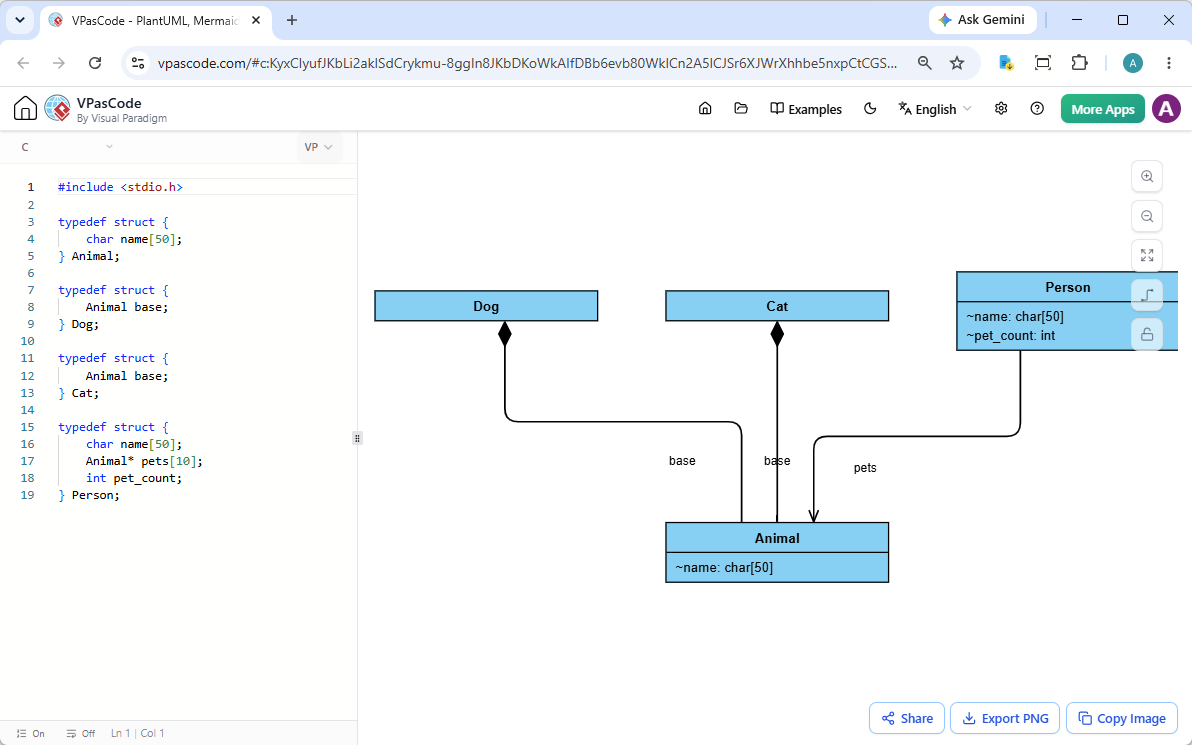Open the English language dropdown
1192x745 pixels.
(934, 109)
